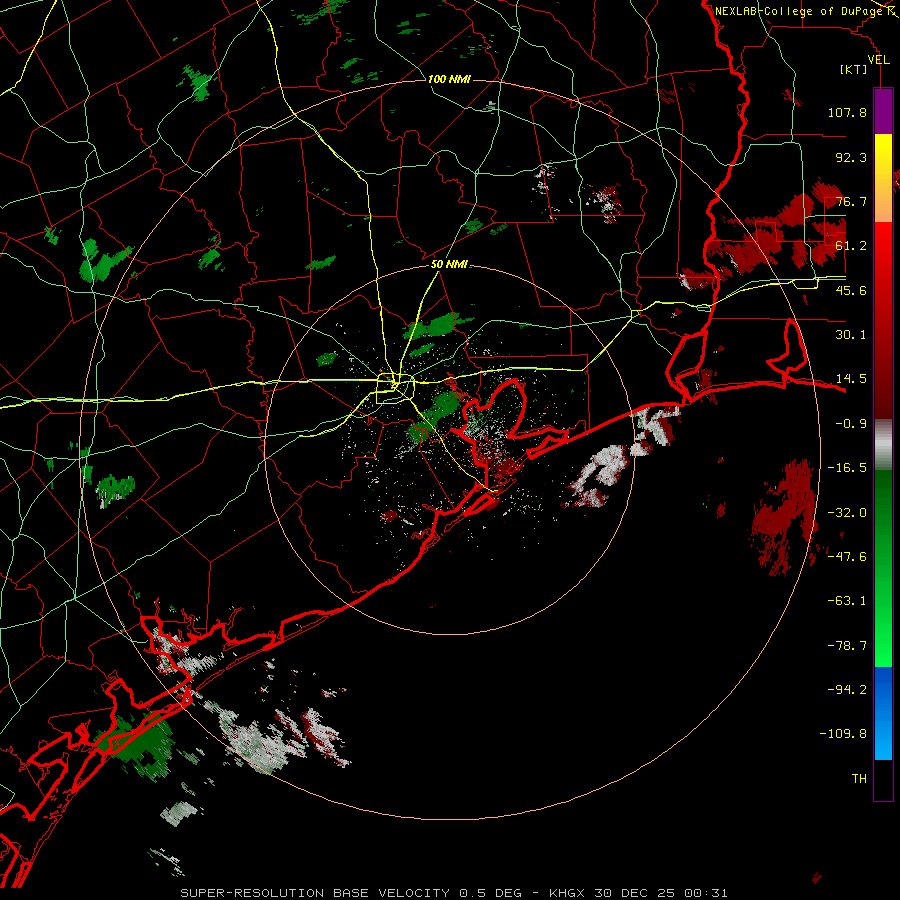Select the 76.7 value on velocity scale
The height and width of the screenshot is (900, 900).
851,201
